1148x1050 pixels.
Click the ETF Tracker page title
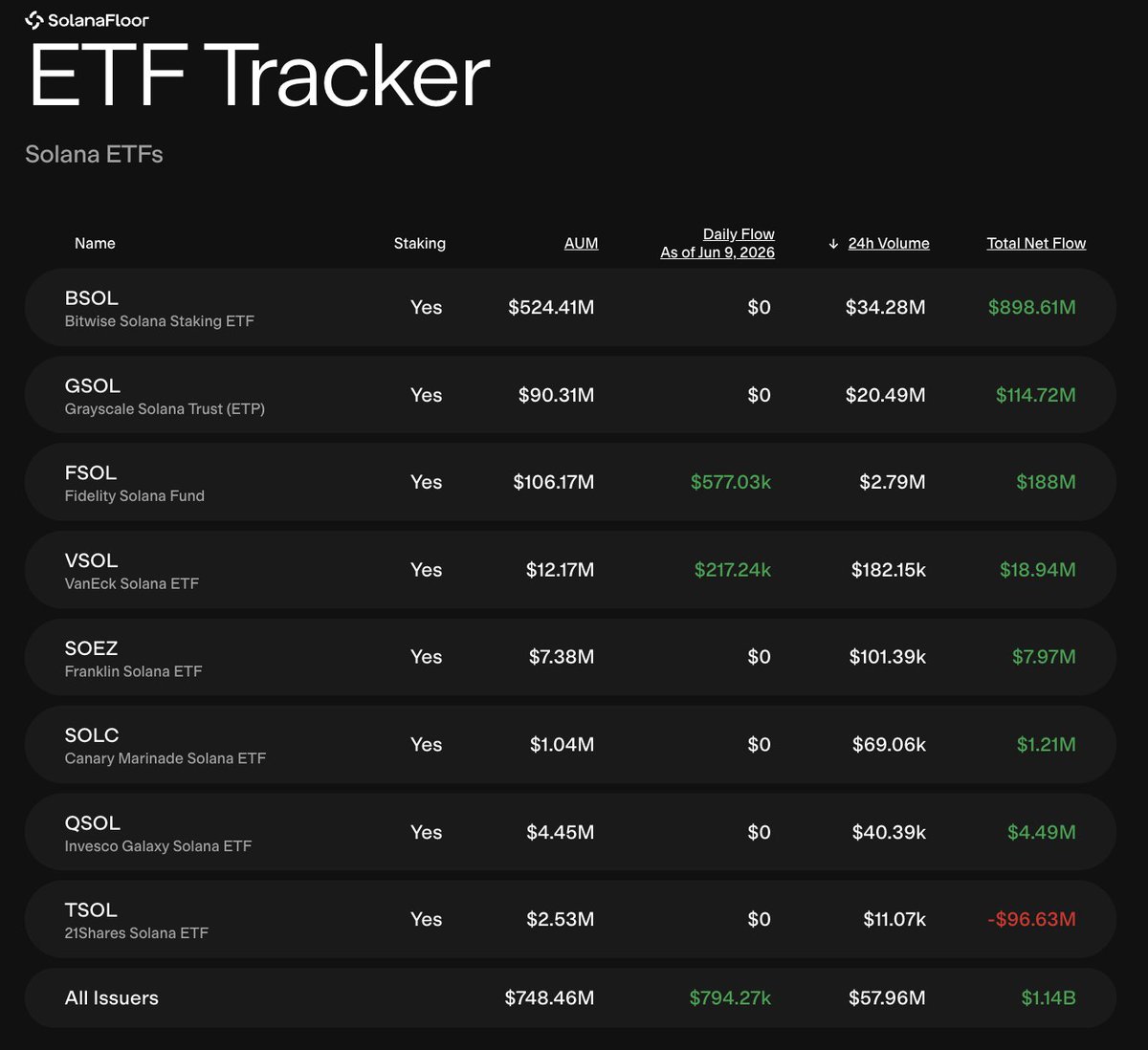click(259, 77)
